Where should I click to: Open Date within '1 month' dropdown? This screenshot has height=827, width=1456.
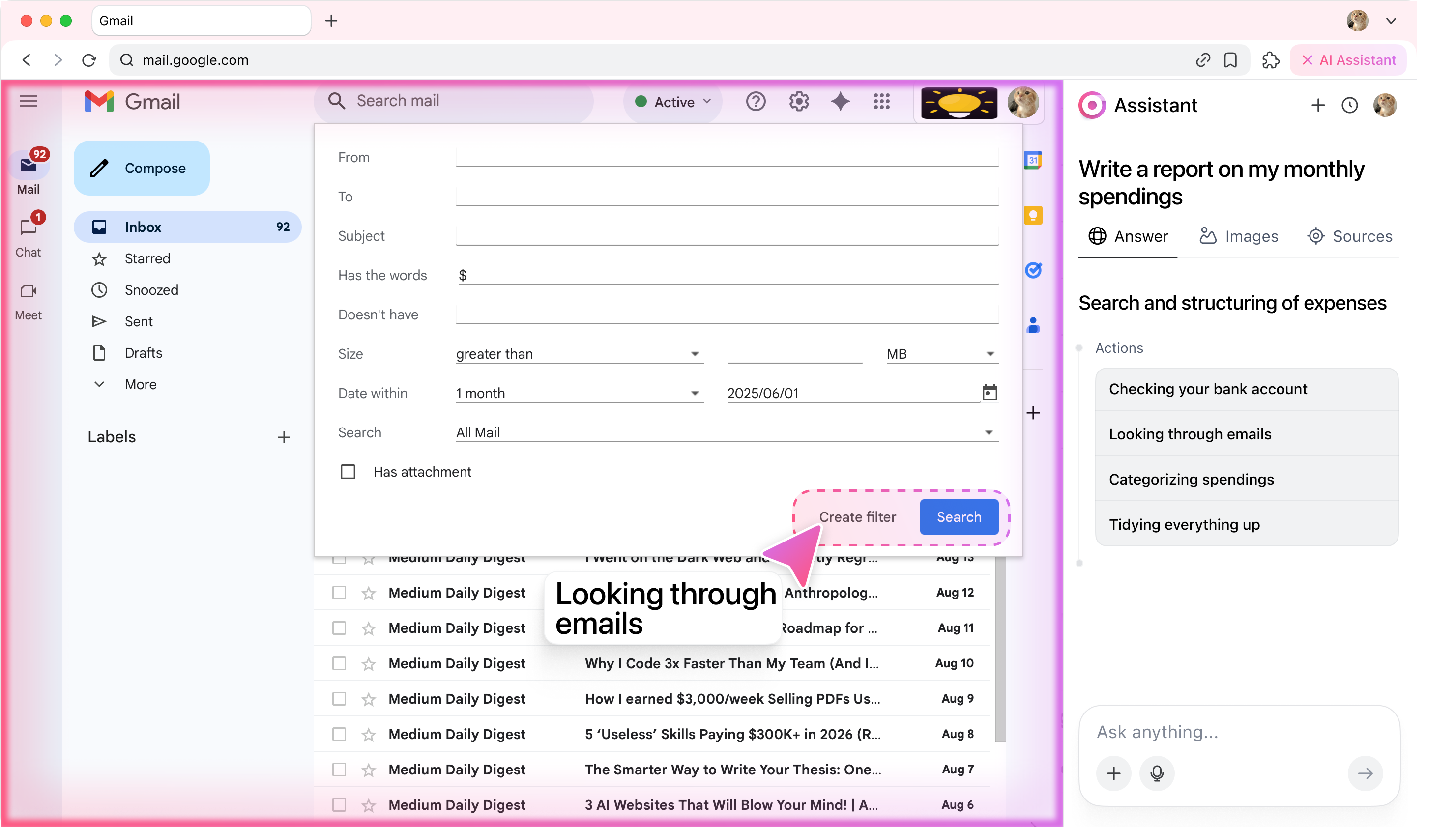pos(580,393)
